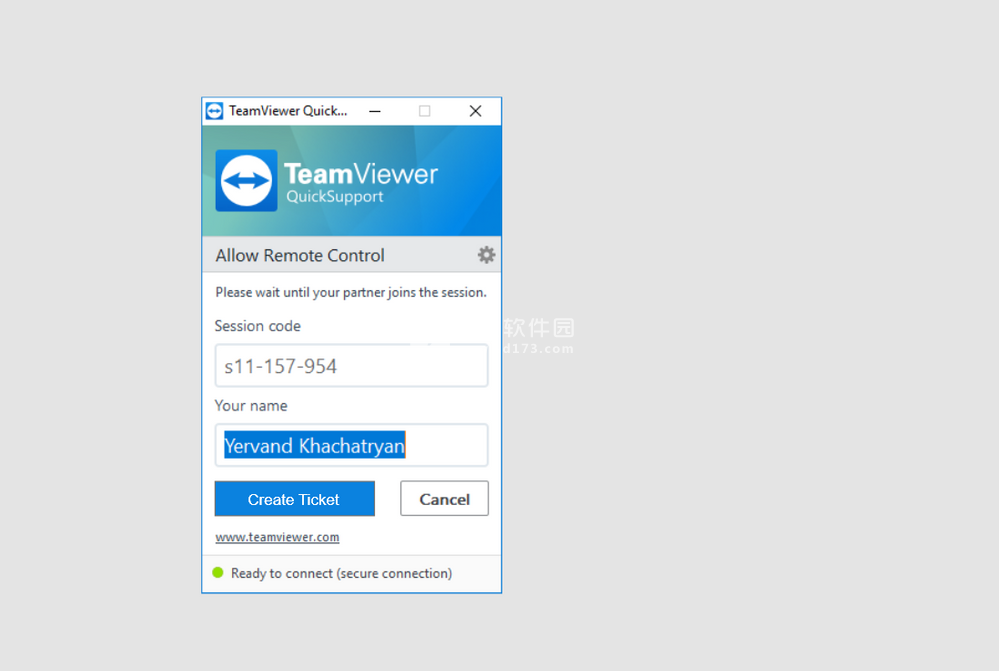Minimize the TeamViewer QuickSupport window
The height and width of the screenshot is (671, 999).
coord(375,111)
